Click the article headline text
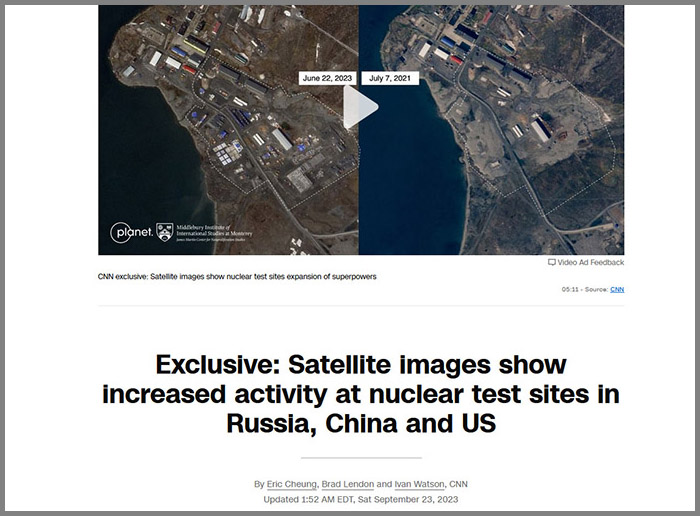 [361, 394]
